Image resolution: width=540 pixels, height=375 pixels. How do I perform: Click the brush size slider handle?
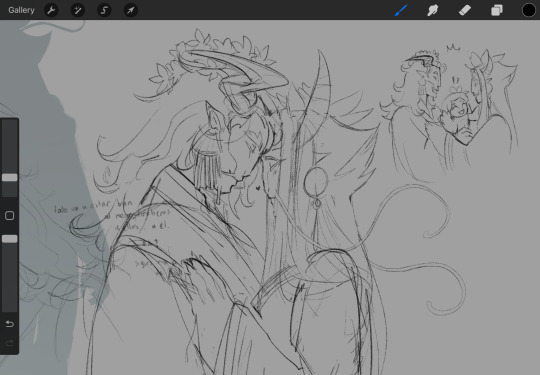point(10,177)
